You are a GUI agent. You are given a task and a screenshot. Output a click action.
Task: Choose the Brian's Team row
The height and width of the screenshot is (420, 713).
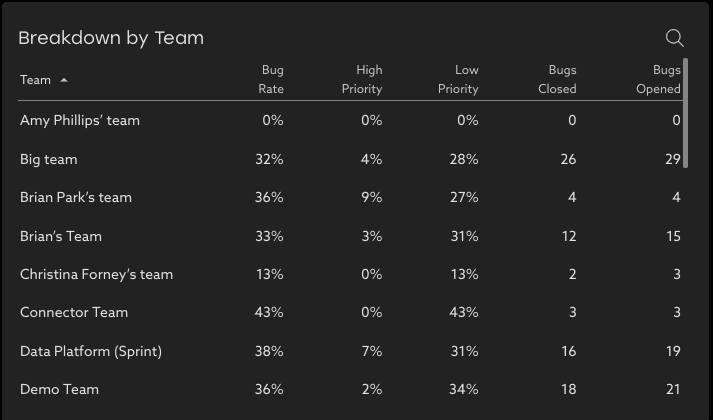[x=61, y=236]
